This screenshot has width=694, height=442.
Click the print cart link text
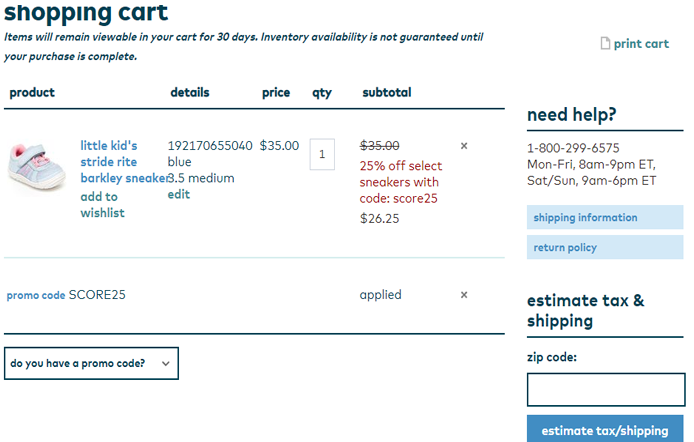tap(641, 44)
